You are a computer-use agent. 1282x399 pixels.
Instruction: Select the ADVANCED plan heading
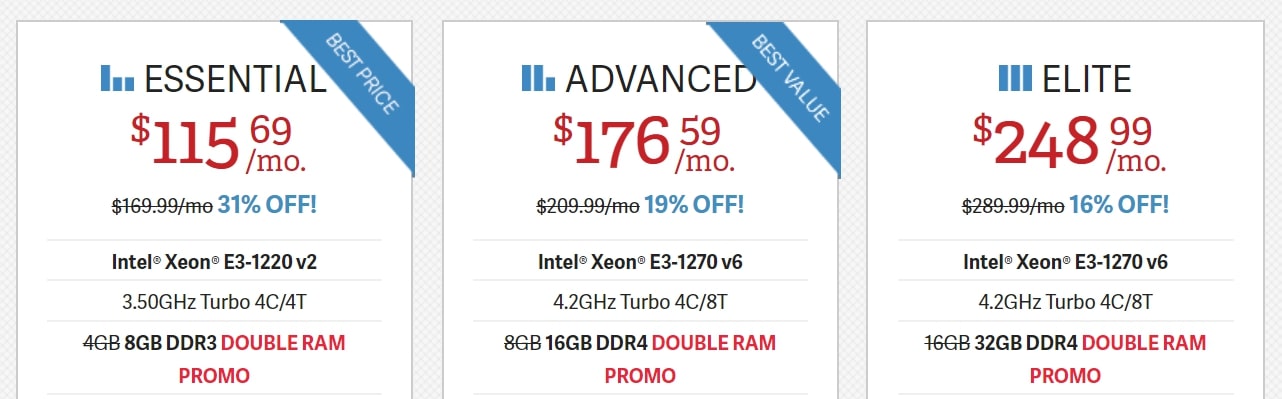point(661,79)
